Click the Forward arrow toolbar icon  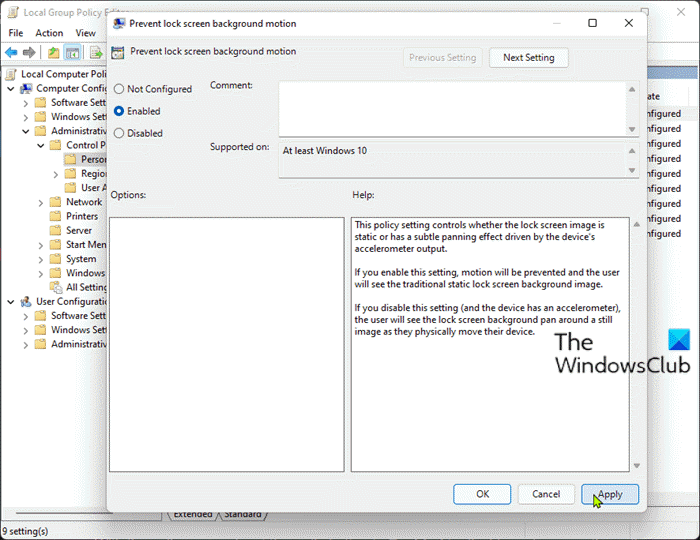[x=29, y=53]
